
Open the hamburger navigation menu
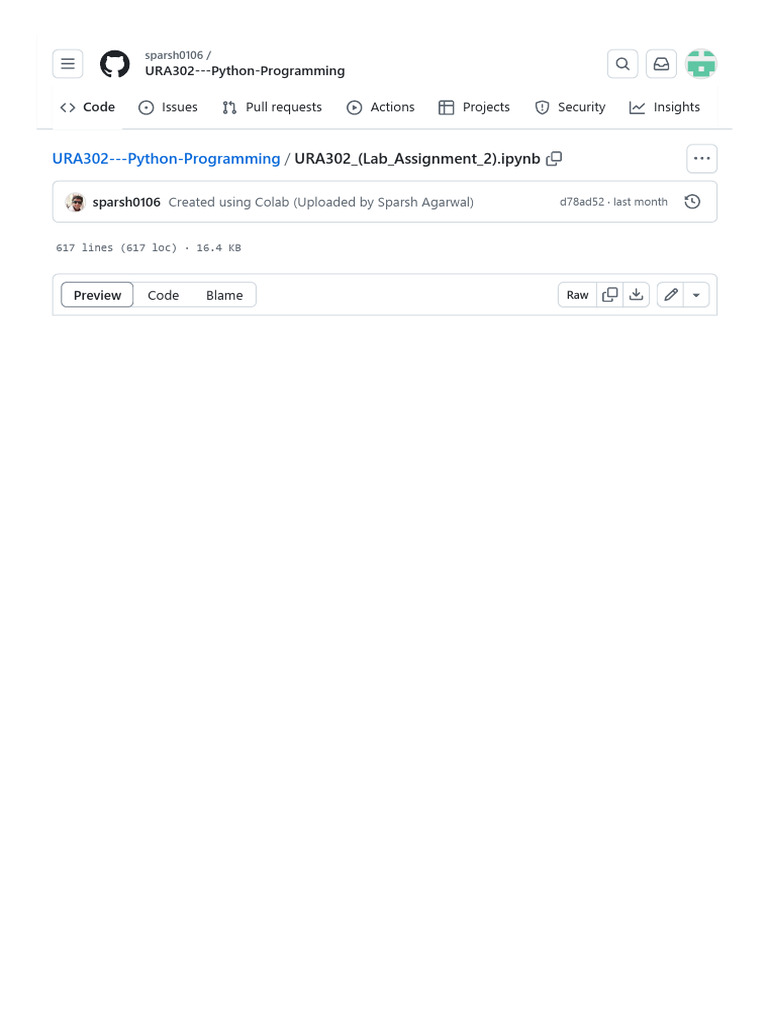tap(67, 64)
